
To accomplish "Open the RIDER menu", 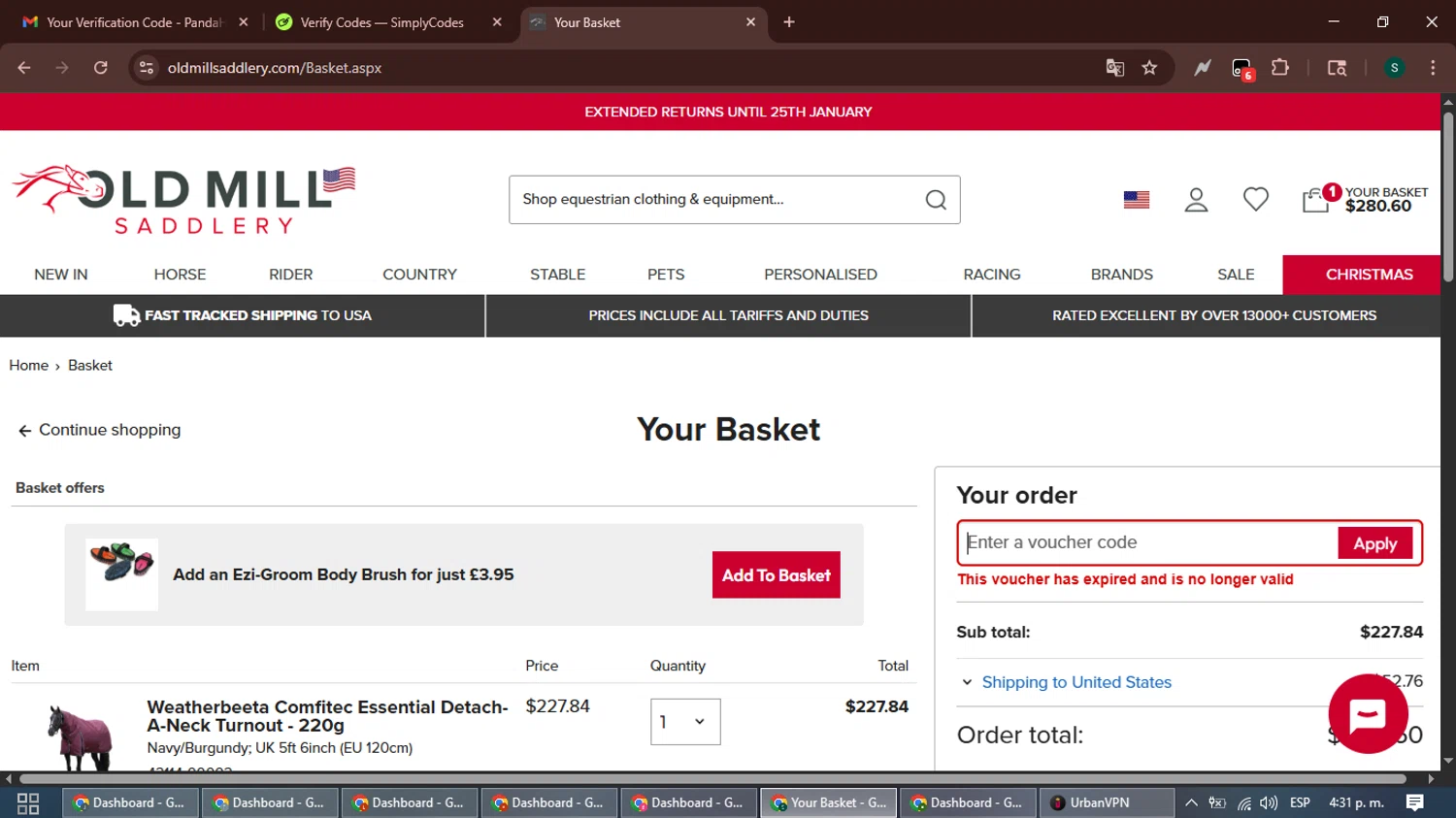I will point(291,275).
